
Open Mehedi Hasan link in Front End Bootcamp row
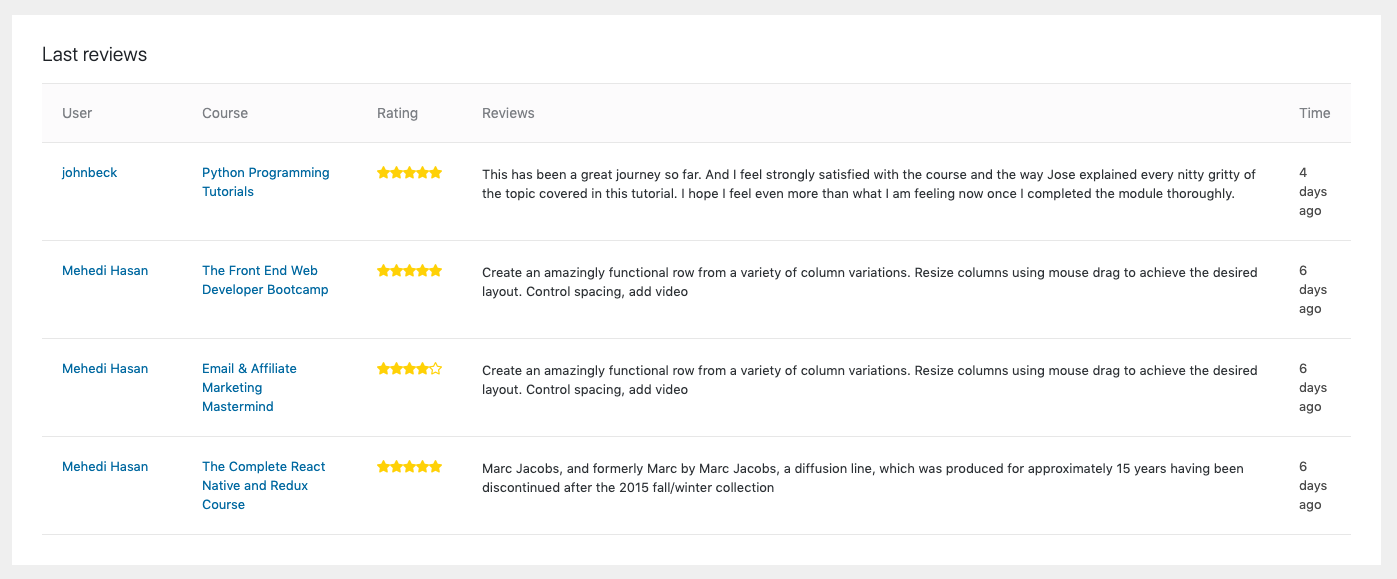pyautogui.click(x=105, y=270)
